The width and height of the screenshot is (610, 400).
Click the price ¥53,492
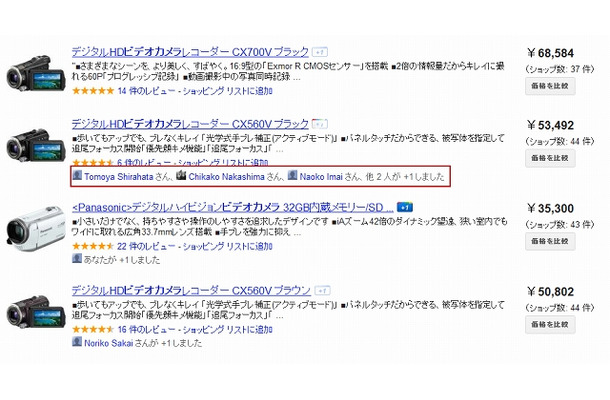(550, 126)
